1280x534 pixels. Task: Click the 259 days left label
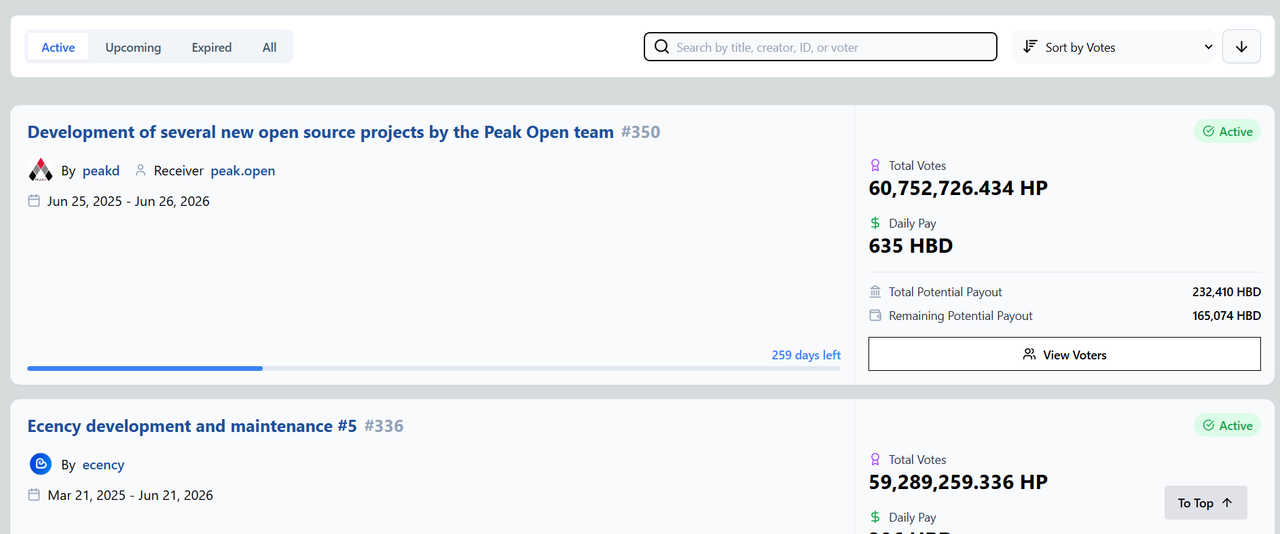[x=806, y=355]
